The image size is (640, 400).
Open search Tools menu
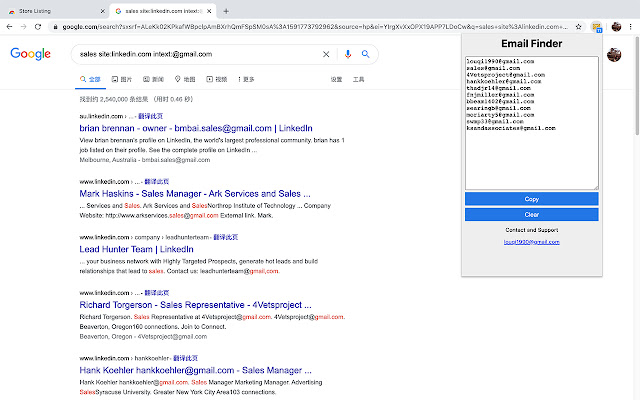tap(358, 79)
